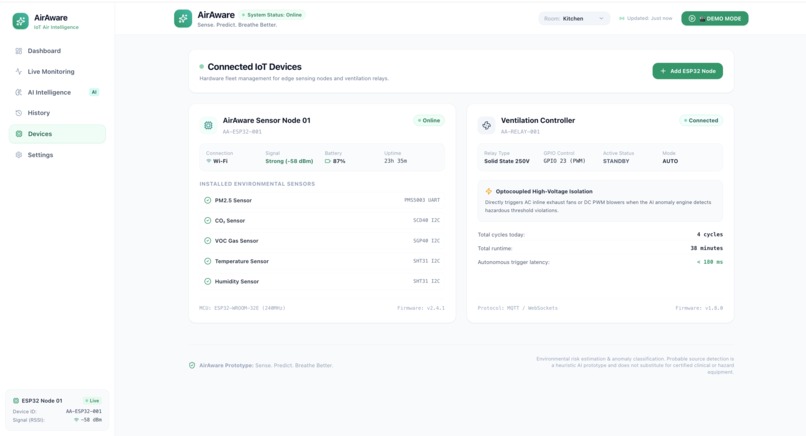Click the Add ESP32 Node button
The image size is (806, 436).
pyautogui.click(x=688, y=71)
